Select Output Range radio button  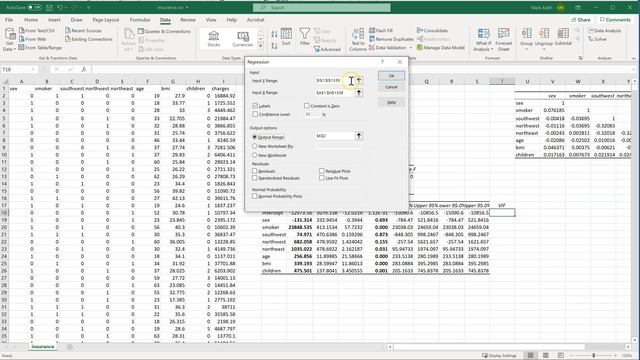click(x=255, y=137)
